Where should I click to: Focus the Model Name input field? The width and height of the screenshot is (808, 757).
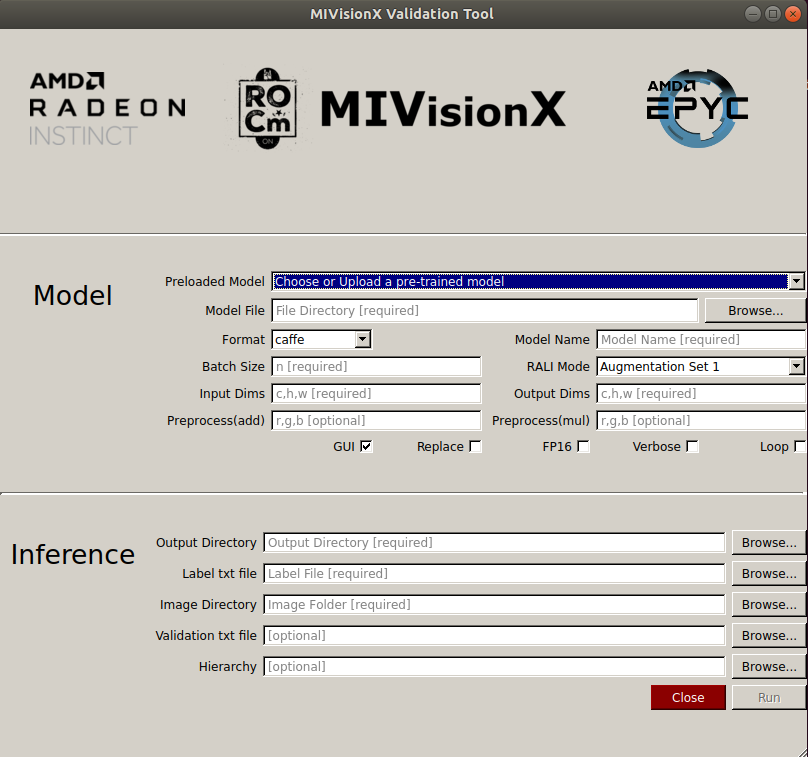click(701, 339)
